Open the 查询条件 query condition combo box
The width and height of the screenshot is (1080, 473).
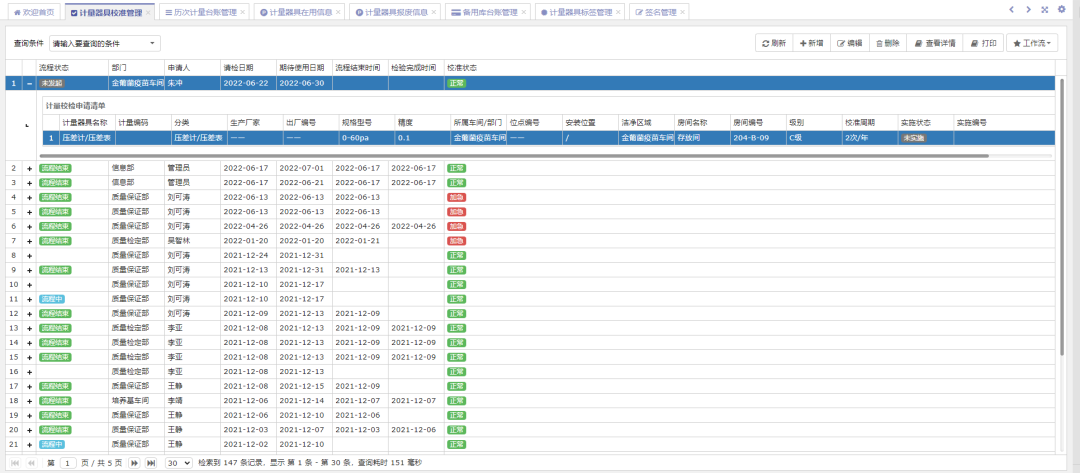105,43
